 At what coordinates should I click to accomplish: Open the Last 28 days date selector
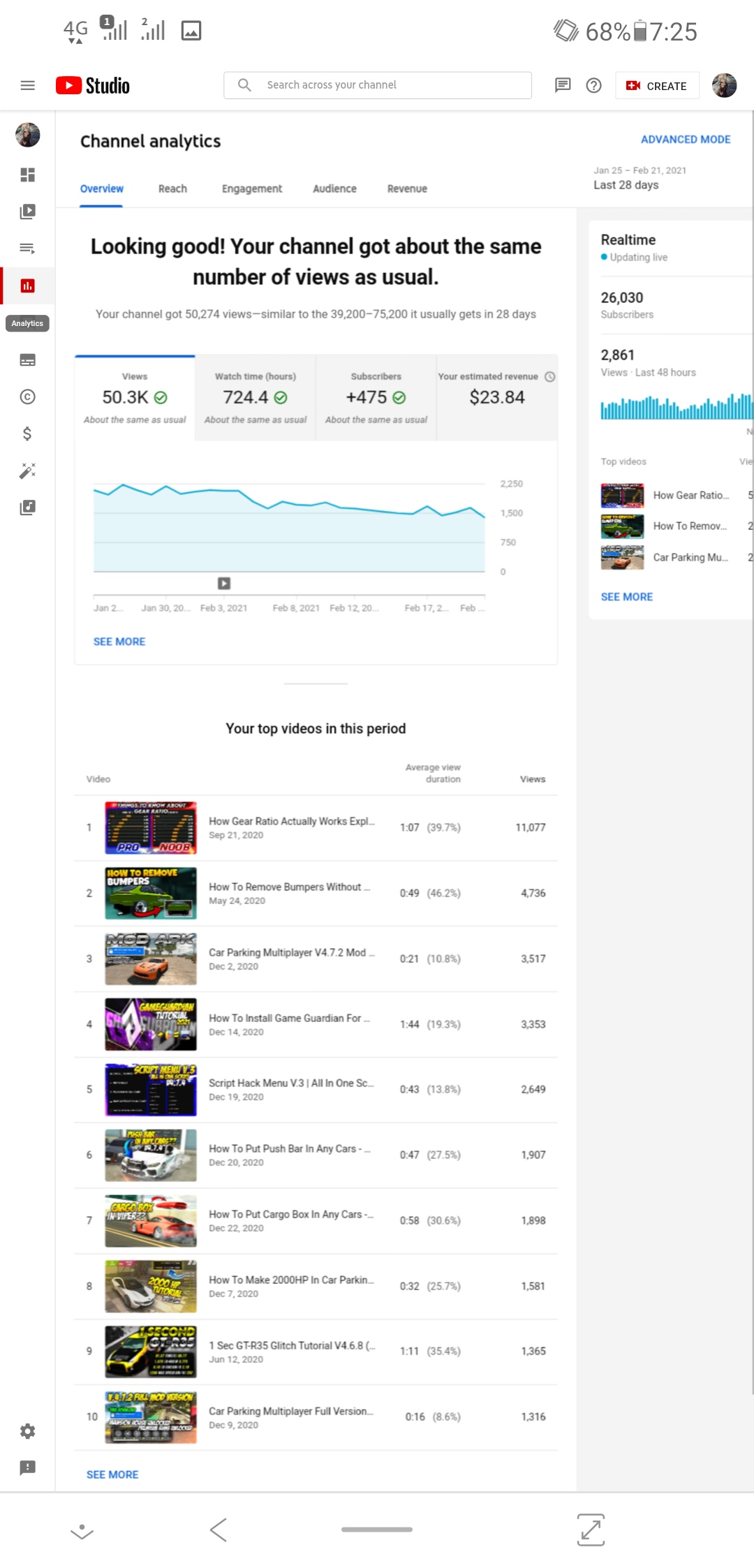[x=640, y=178]
